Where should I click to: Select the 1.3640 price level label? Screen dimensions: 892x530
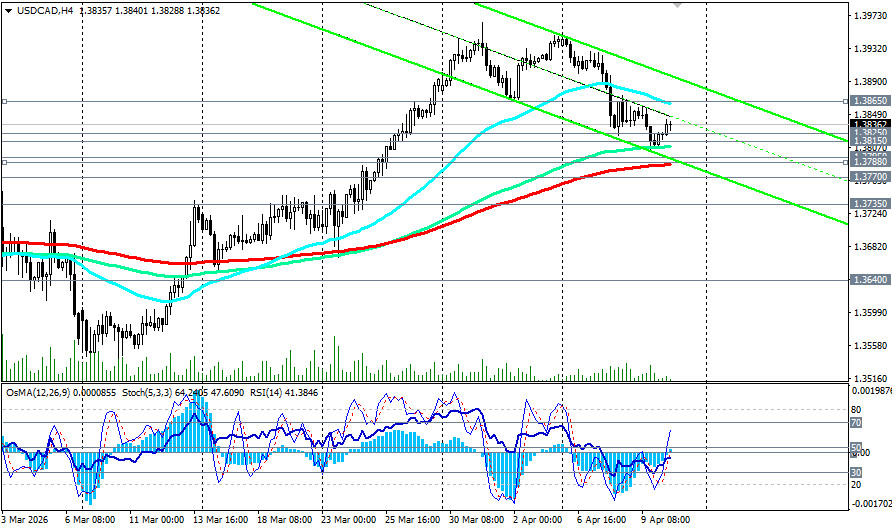point(866,281)
